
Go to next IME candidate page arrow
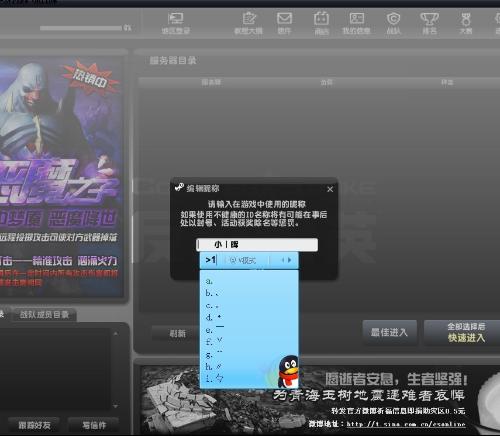click(x=289, y=260)
